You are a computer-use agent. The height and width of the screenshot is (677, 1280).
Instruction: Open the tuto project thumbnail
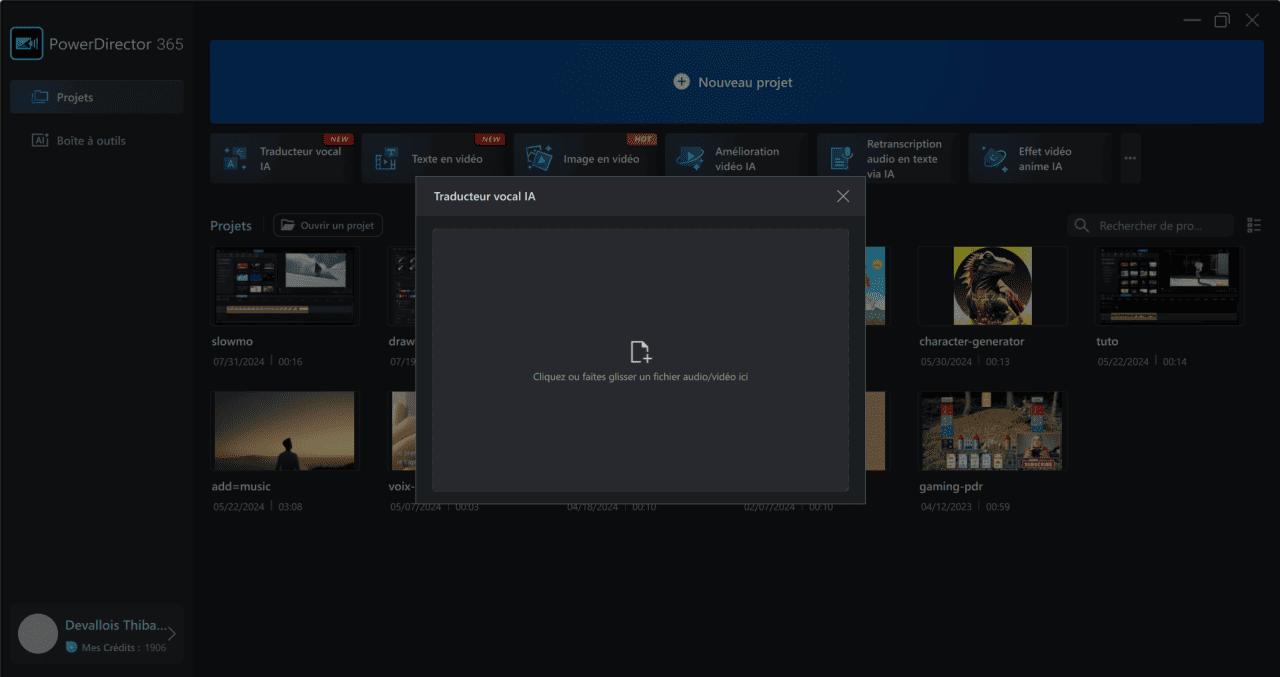tap(1169, 286)
